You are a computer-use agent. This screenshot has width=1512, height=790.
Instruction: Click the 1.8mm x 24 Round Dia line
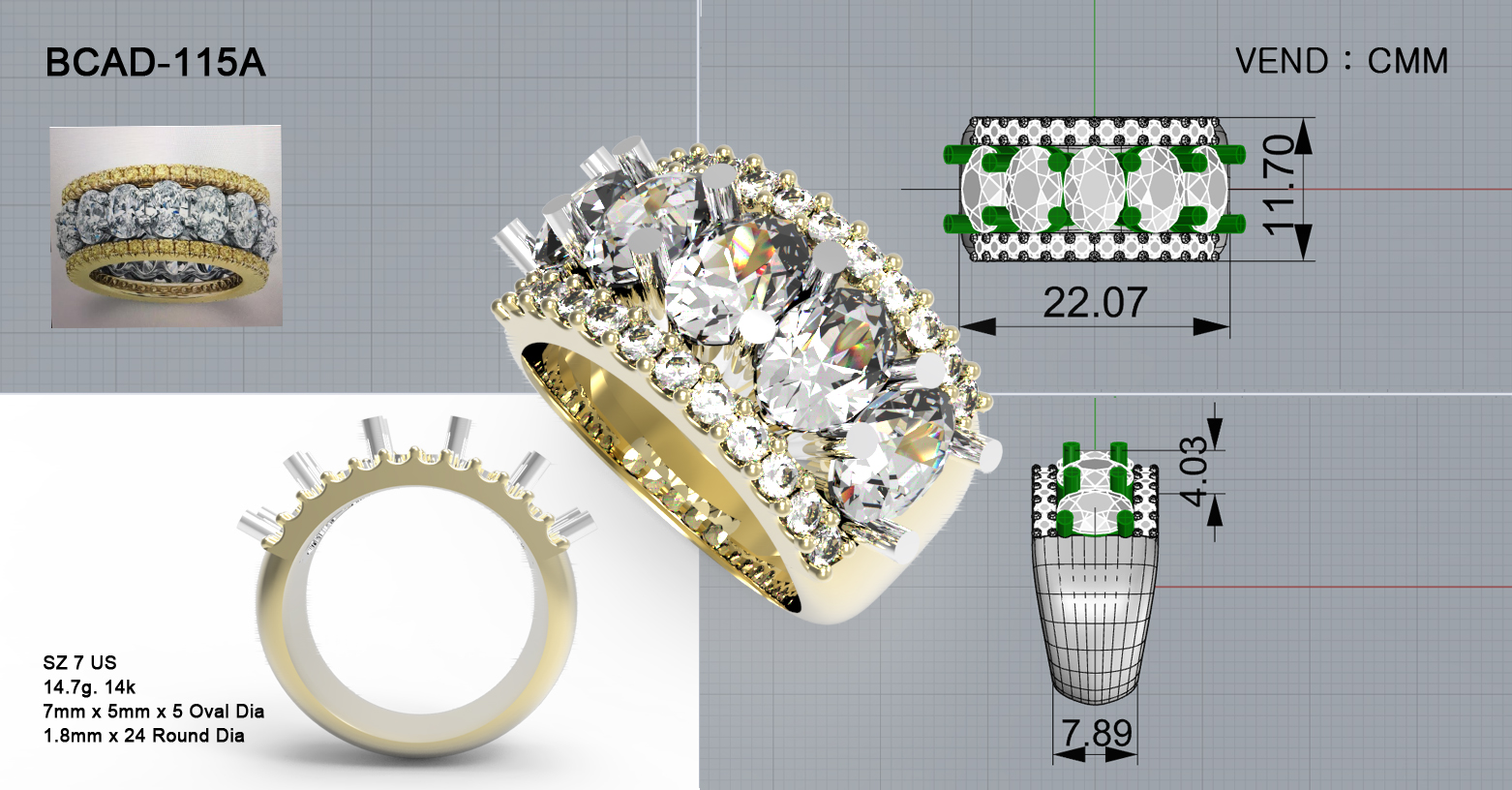click(x=144, y=736)
